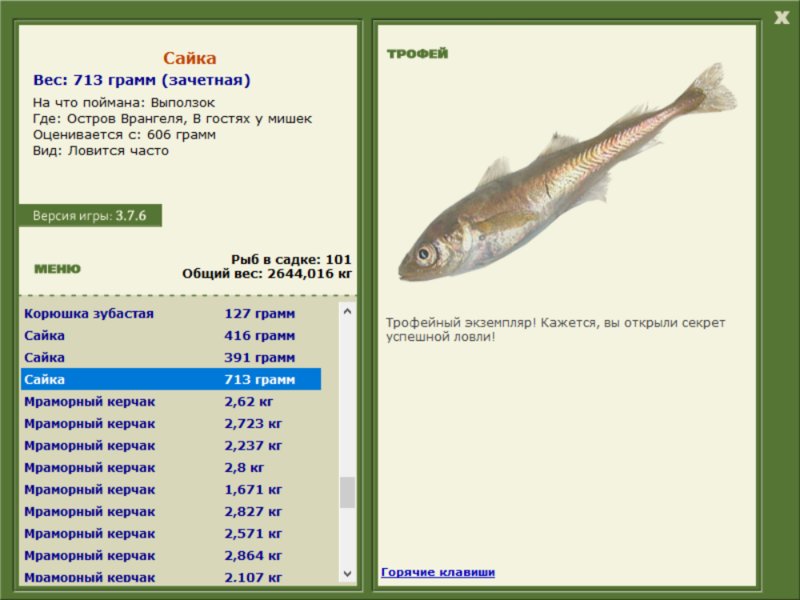
Task: Click the ТРОФЕЙ label
Action: [x=417, y=54]
